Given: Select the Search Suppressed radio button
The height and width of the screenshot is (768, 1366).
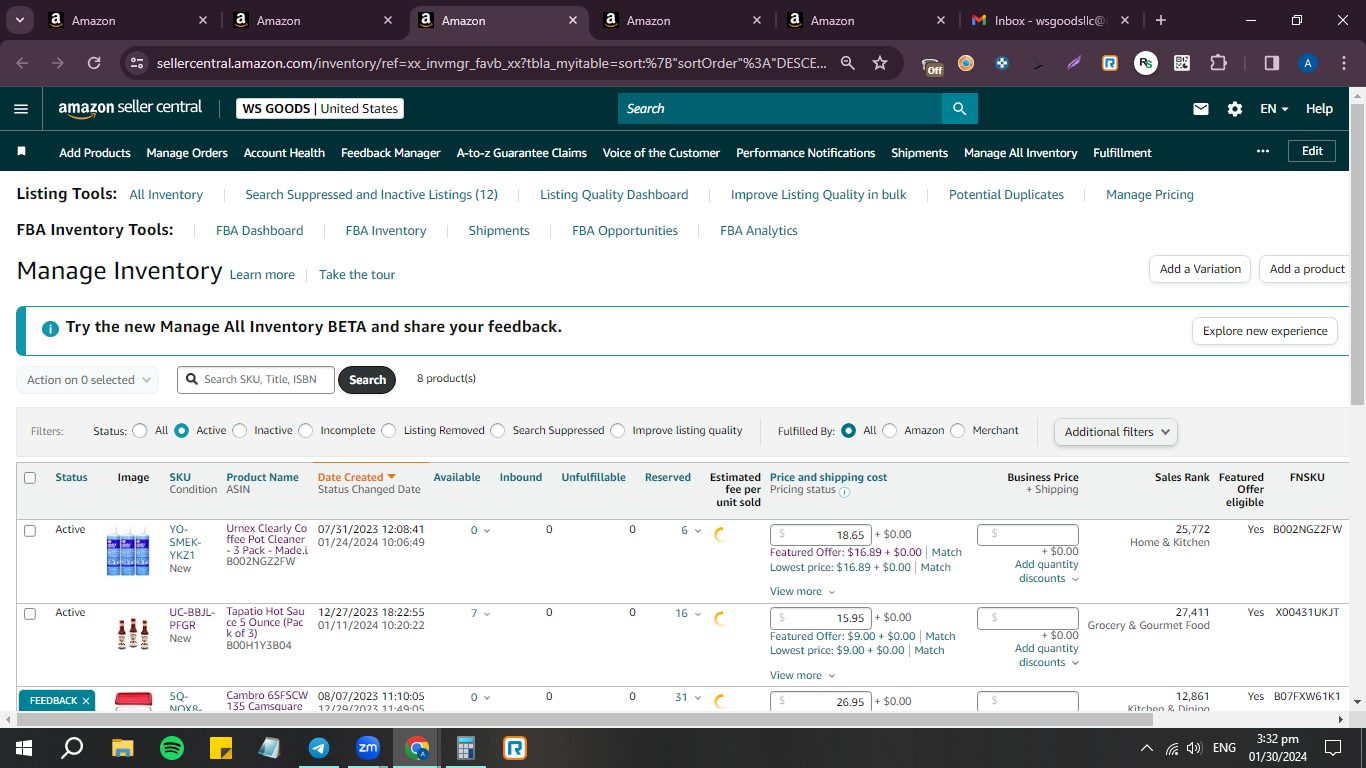Looking at the screenshot, I should (498, 431).
